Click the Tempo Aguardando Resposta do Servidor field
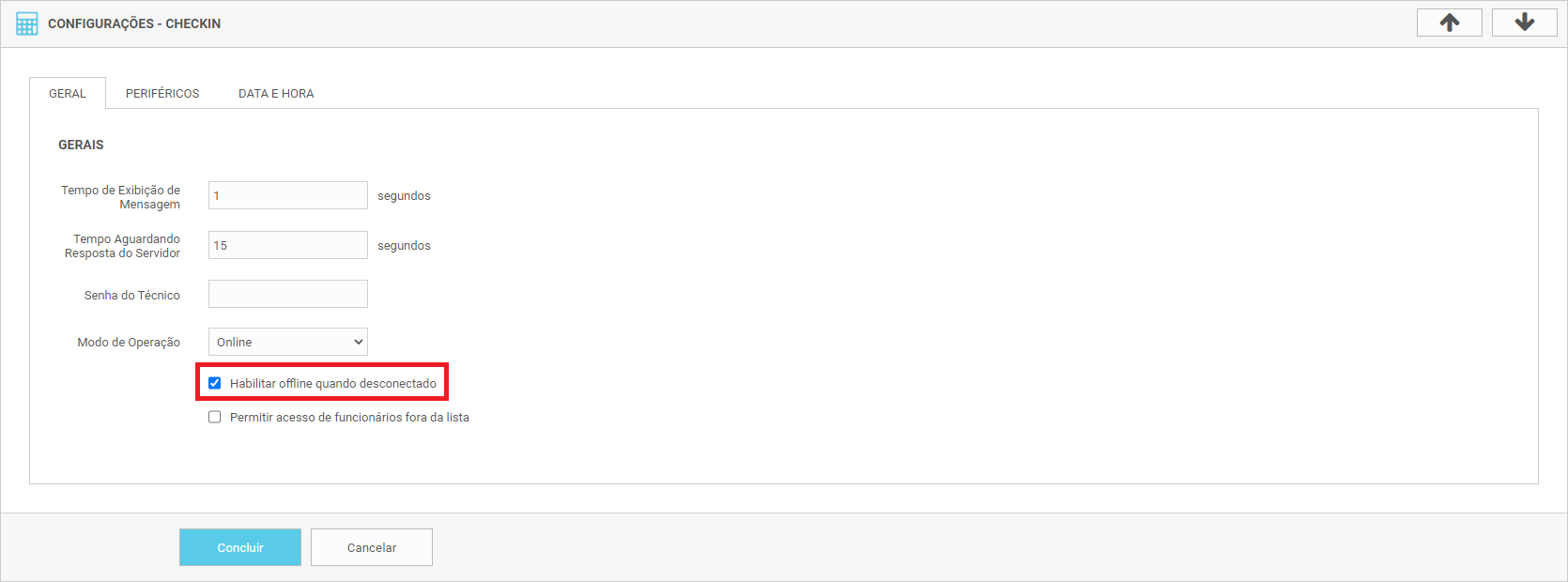Image resolution: width=1568 pixels, height=582 pixels. [x=287, y=245]
